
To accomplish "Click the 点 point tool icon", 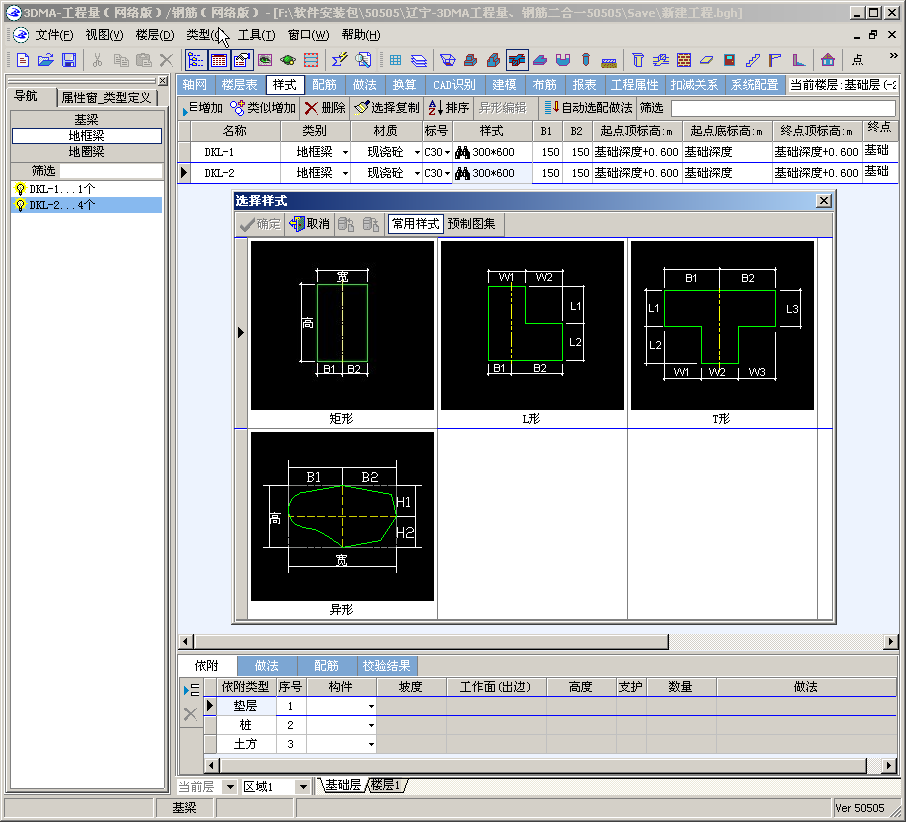I will click(857, 60).
